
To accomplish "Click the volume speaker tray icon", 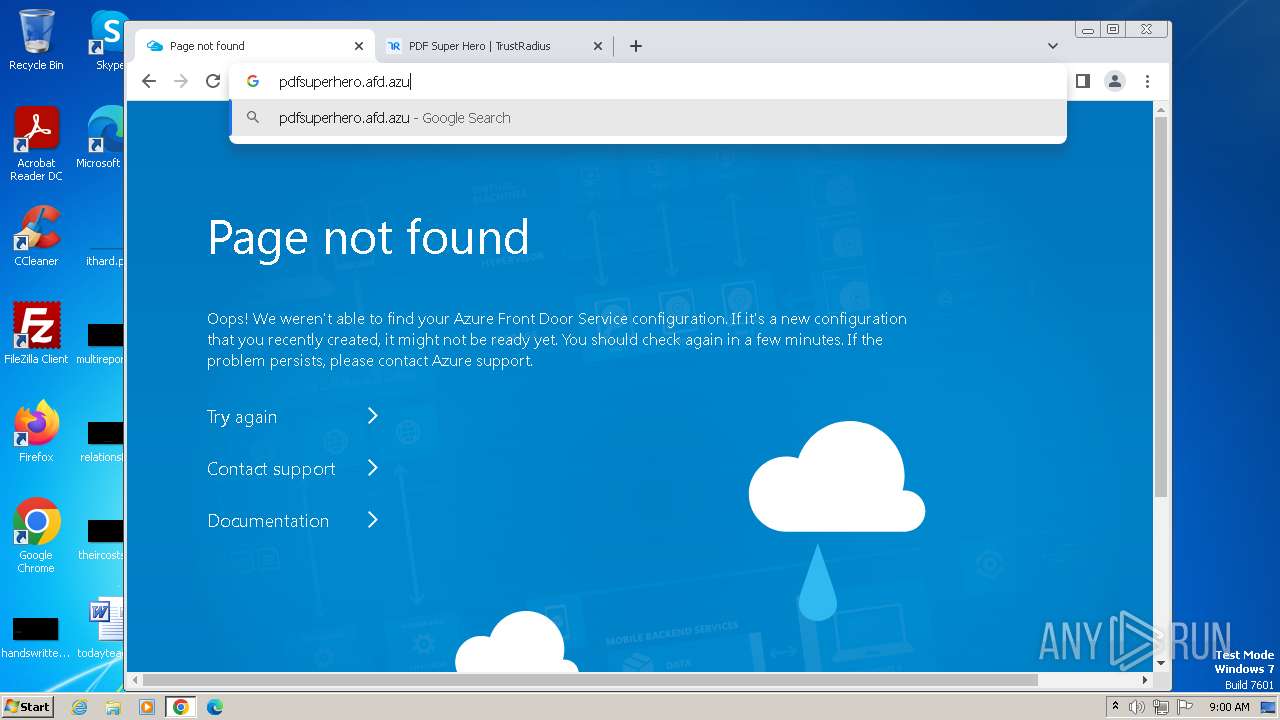I will tap(1137, 707).
